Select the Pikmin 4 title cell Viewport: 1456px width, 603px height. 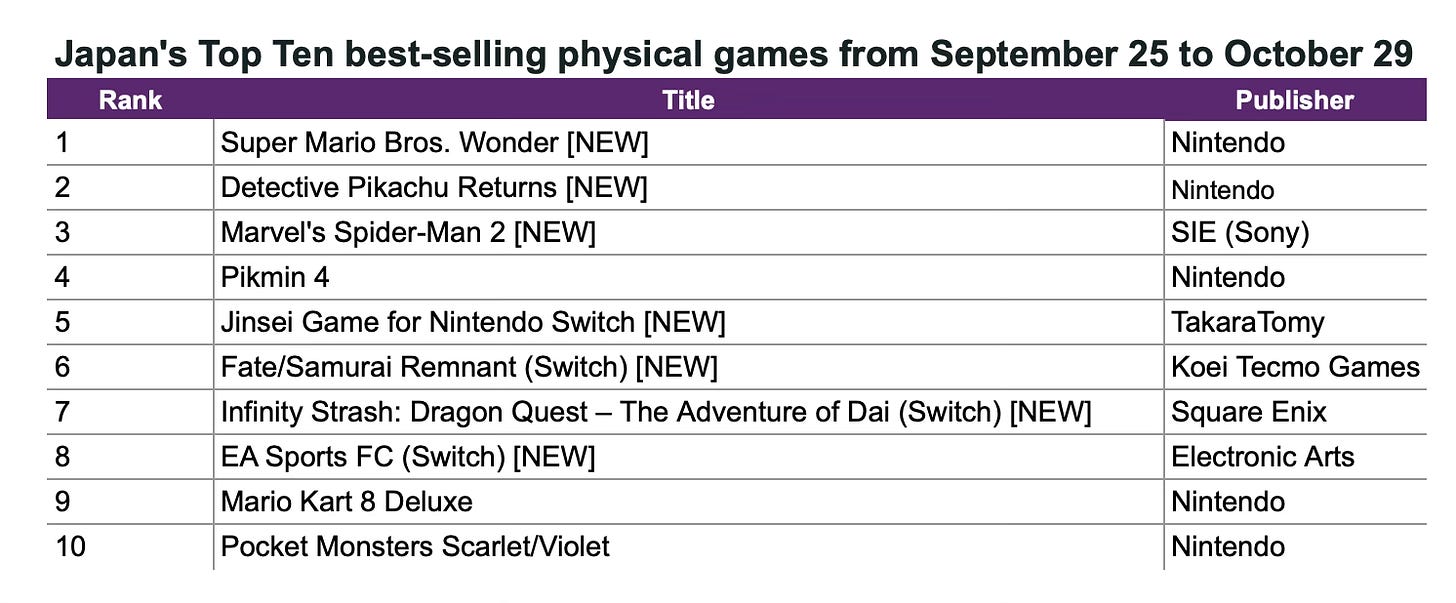point(275,277)
